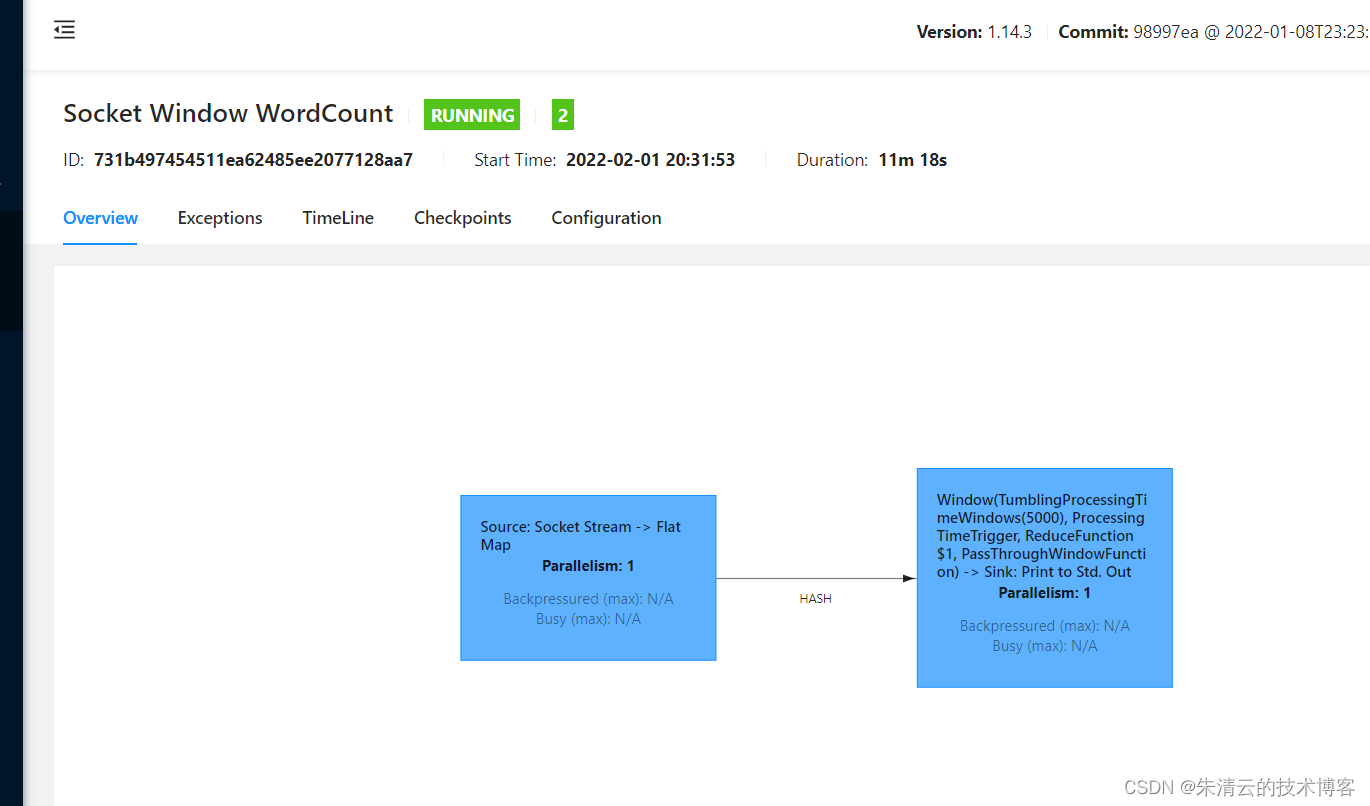Open the Configuration tab
Viewport: 1370px width, 806px height.
[606, 218]
